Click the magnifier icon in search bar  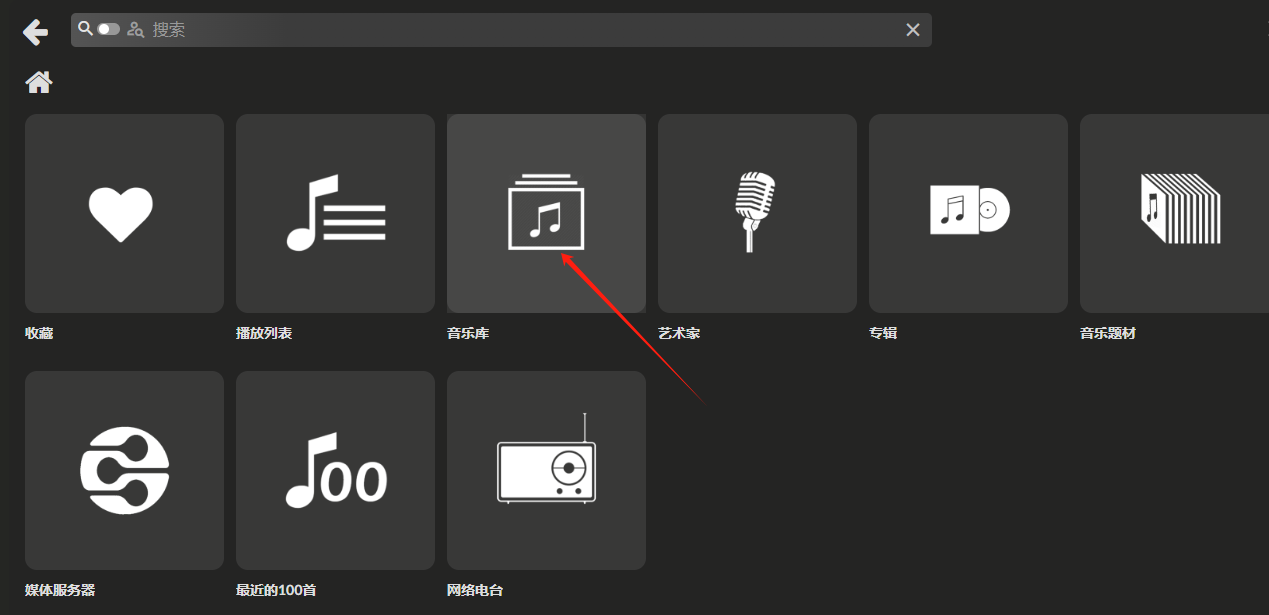point(85,29)
